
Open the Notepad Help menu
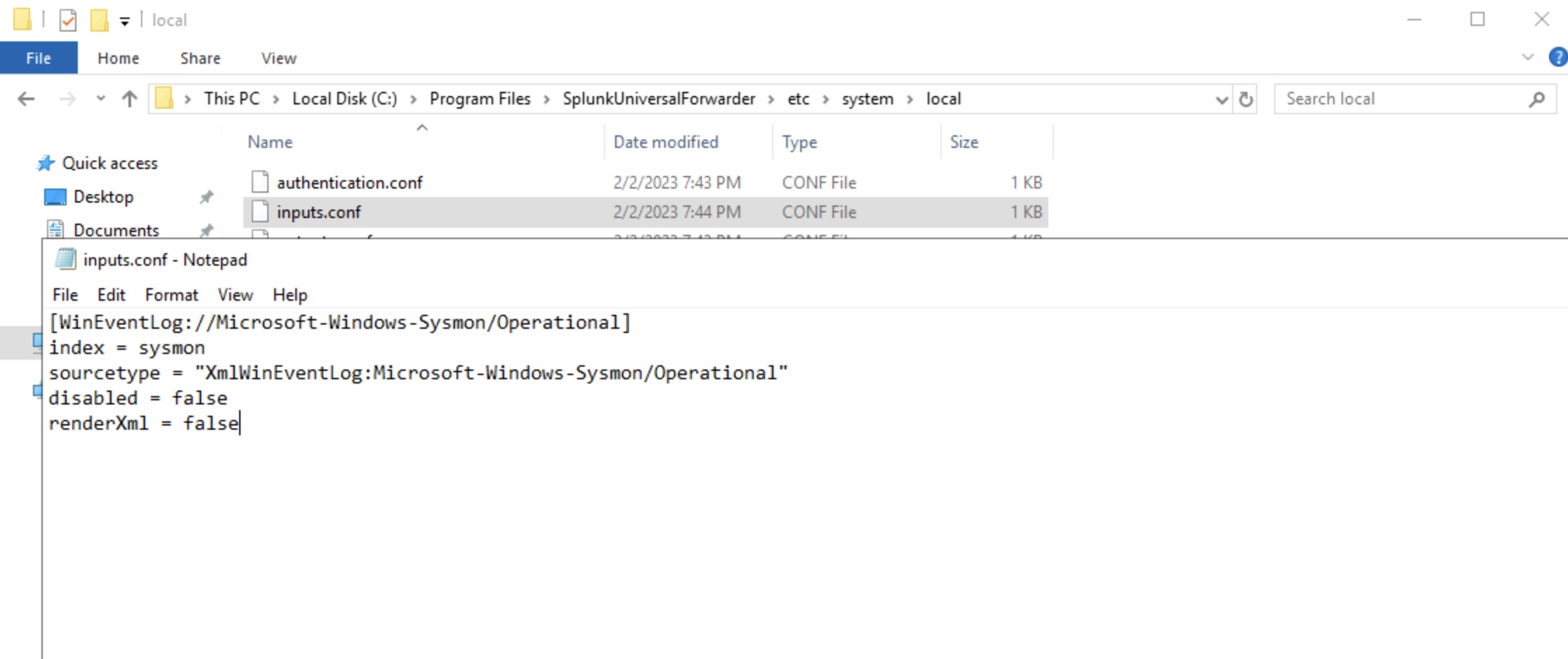(x=290, y=295)
